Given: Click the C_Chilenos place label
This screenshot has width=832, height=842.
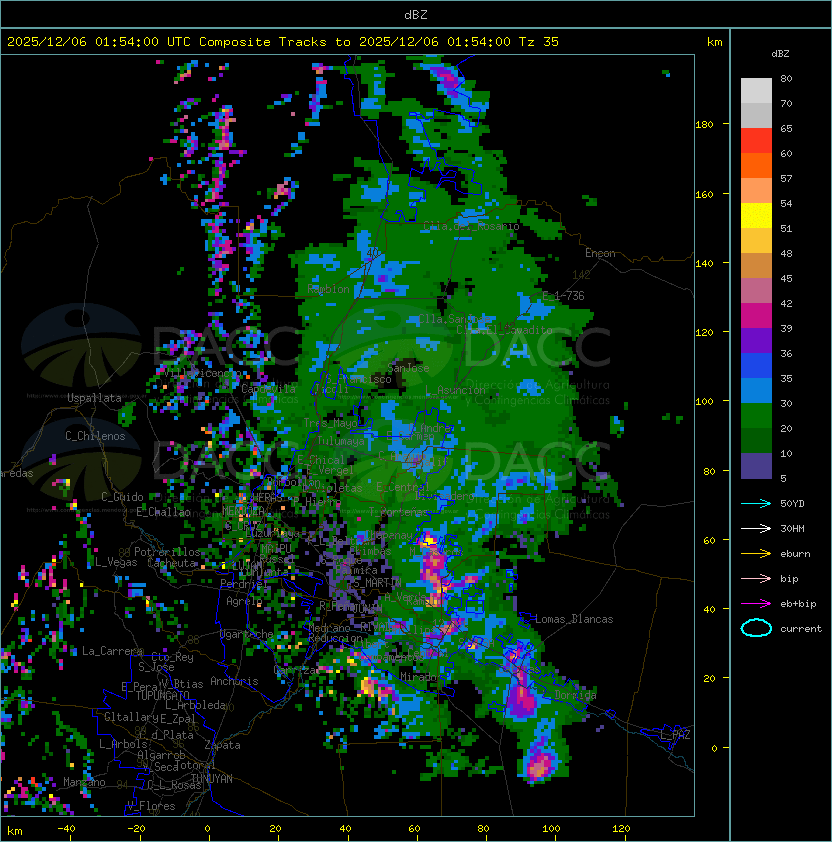Looking at the screenshot, I should coord(95,436).
